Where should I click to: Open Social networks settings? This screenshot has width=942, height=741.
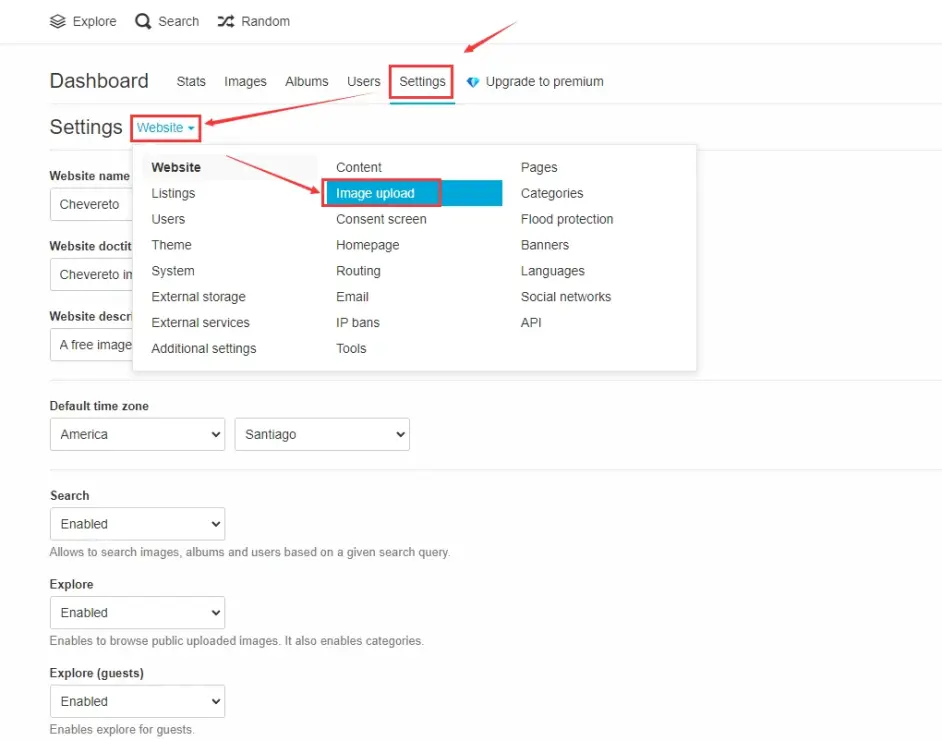(565, 297)
